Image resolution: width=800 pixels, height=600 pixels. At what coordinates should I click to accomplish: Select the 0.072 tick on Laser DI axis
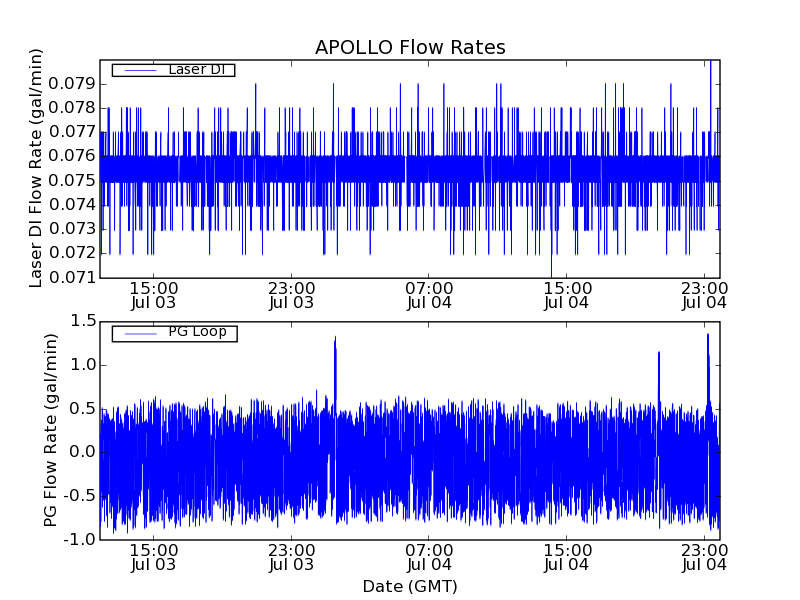[72, 253]
